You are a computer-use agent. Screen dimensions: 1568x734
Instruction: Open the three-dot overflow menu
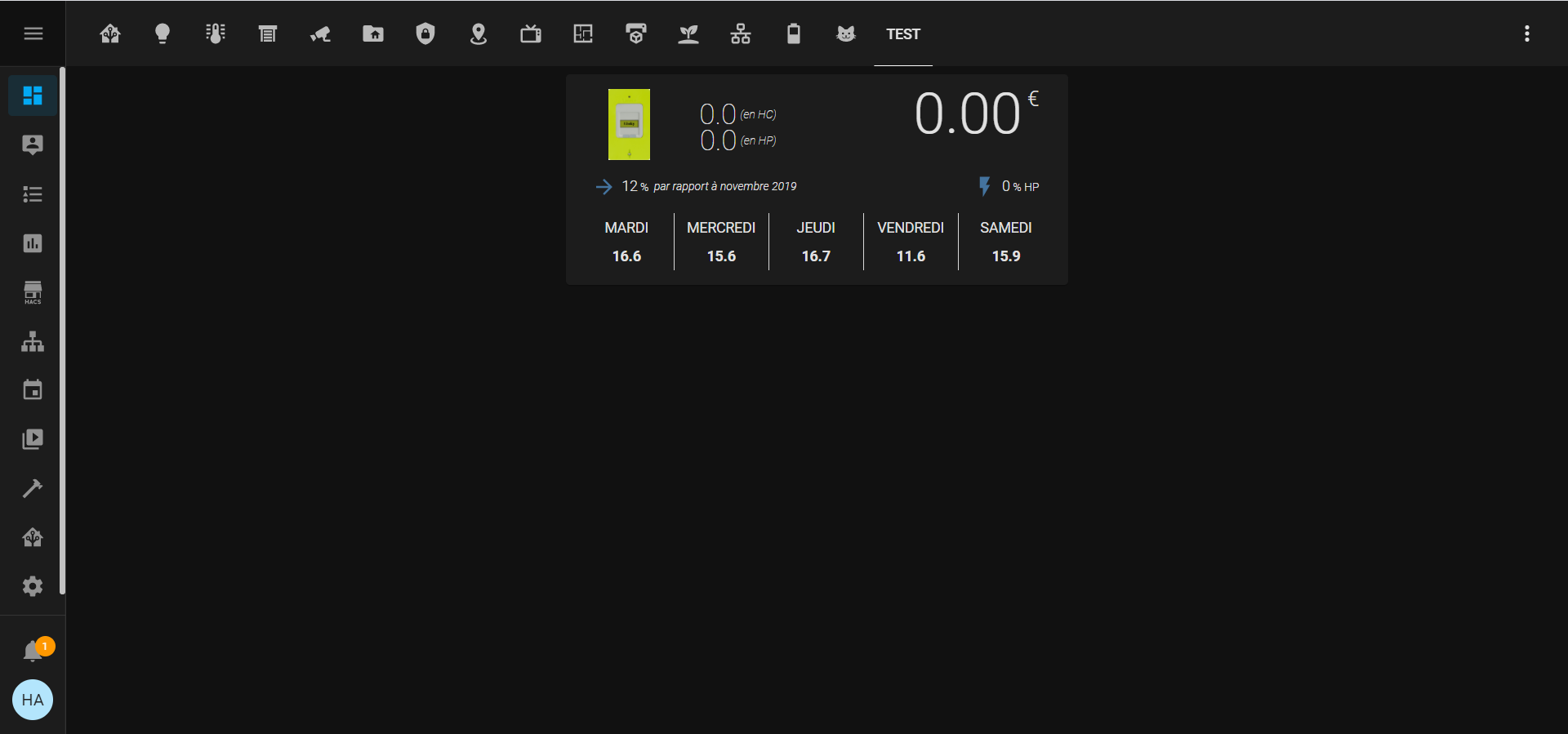(x=1526, y=33)
